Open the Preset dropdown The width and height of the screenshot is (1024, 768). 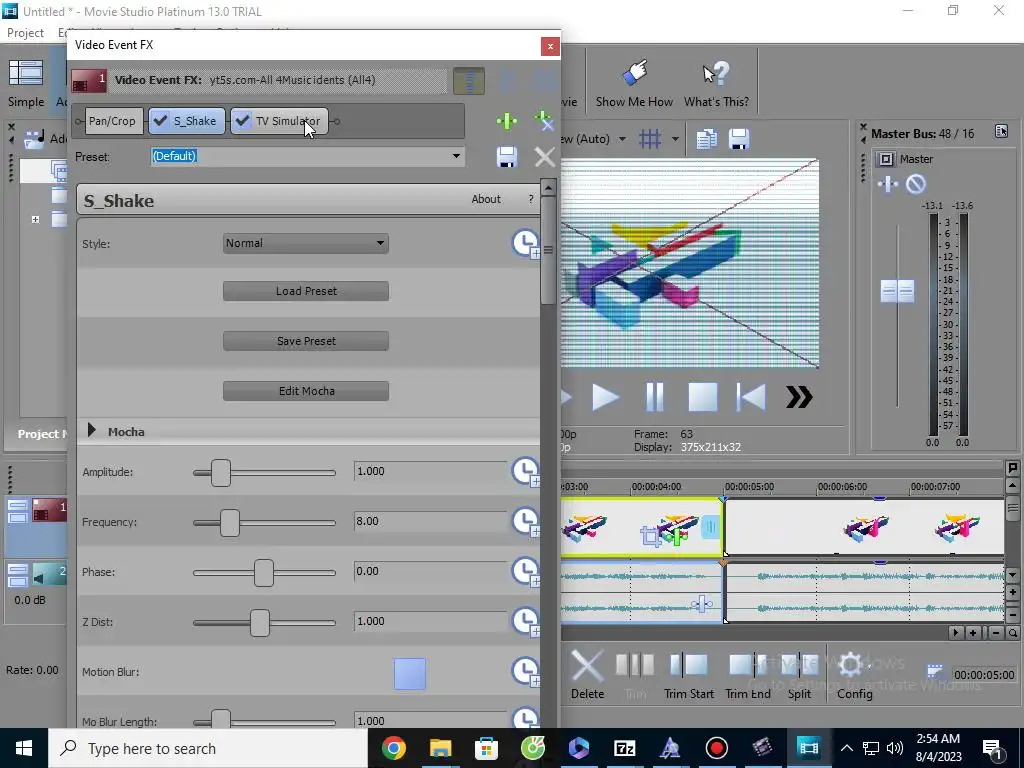coord(456,156)
